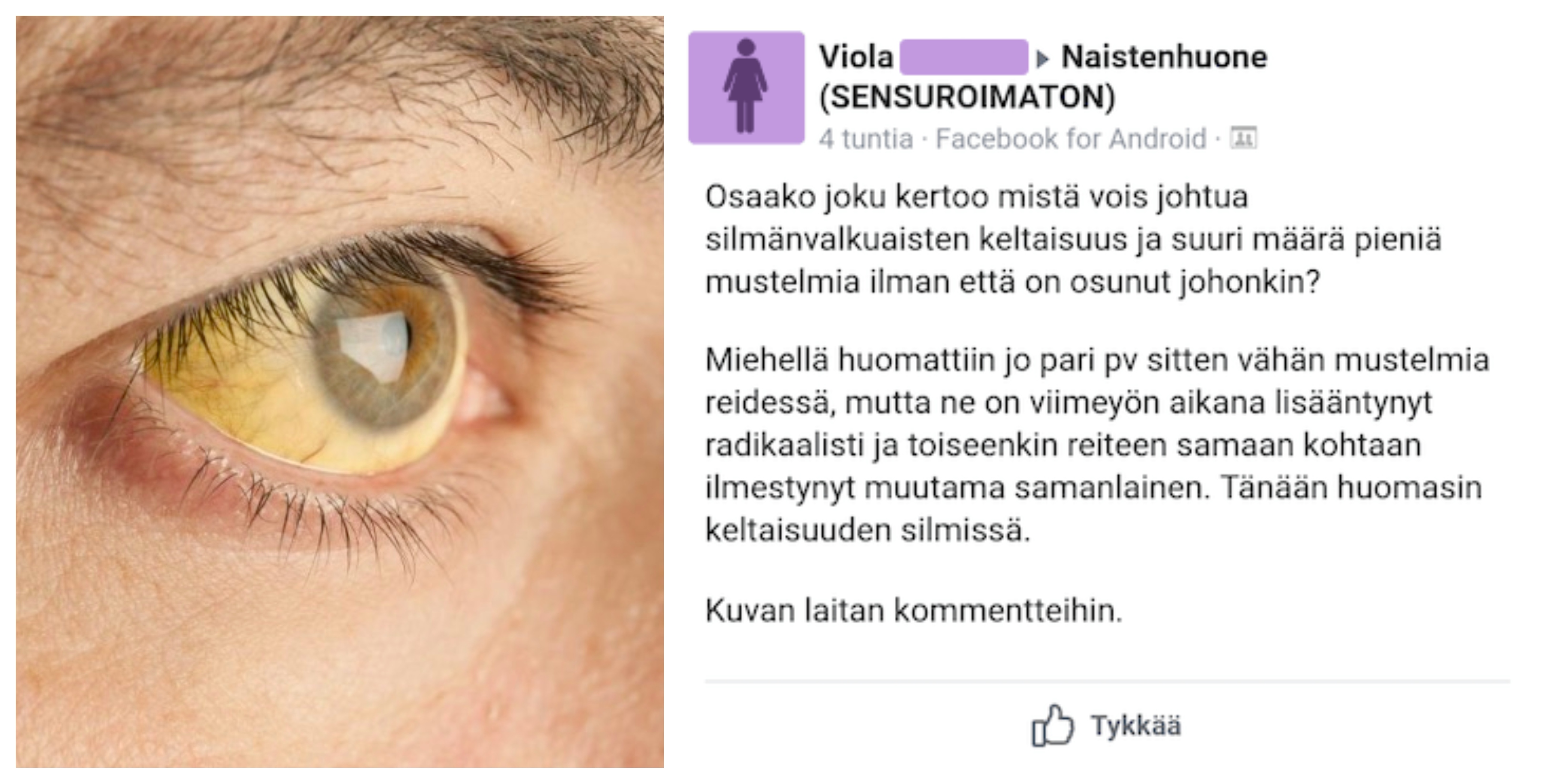The width and height of the screenshot is (1556, 784).
Task: Click the (SENSUROIMATON) group title line
Action: click(x=967, y=97)
